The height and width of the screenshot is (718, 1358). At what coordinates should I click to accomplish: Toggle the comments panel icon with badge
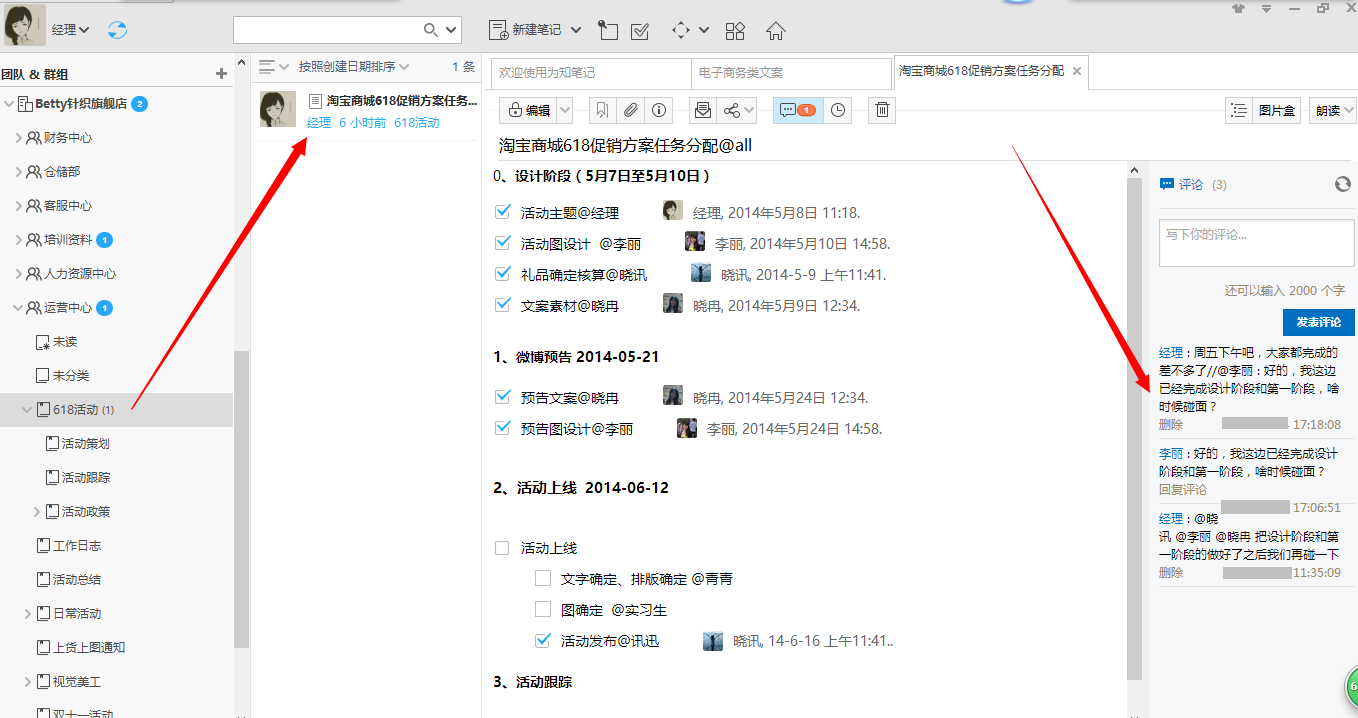coord(798,110)
